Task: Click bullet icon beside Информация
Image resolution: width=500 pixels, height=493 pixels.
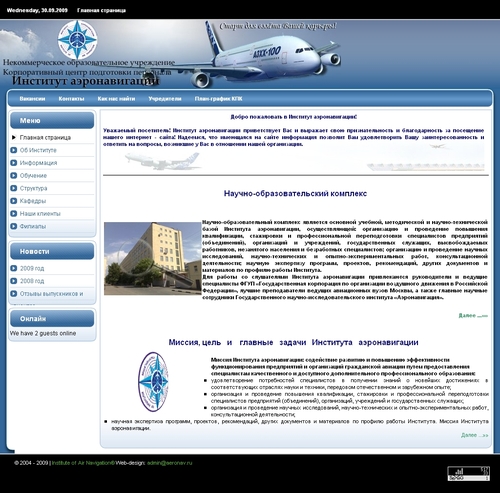Action: (14, 163)
